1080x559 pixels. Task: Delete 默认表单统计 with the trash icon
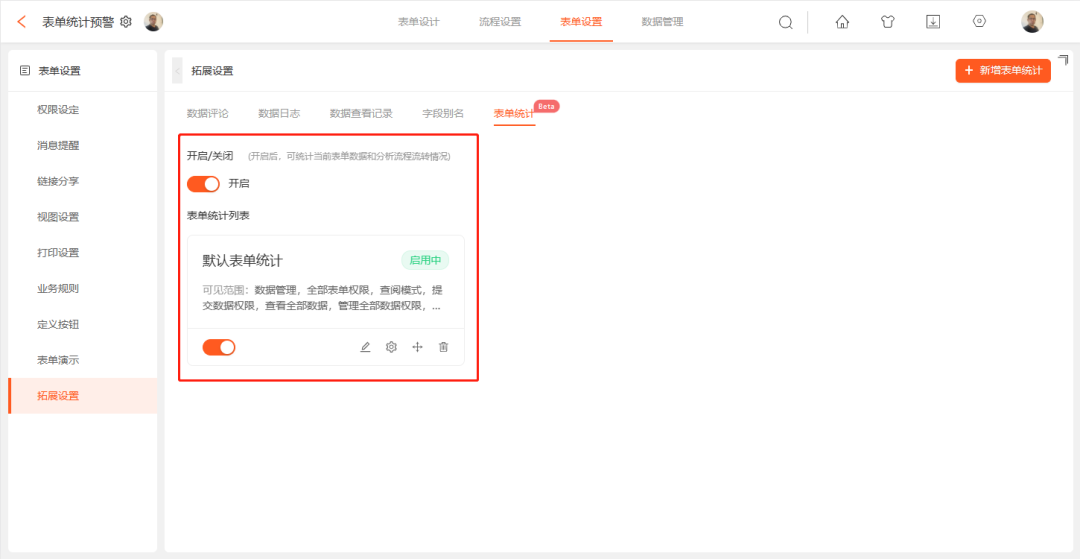(x=444, y=347)
